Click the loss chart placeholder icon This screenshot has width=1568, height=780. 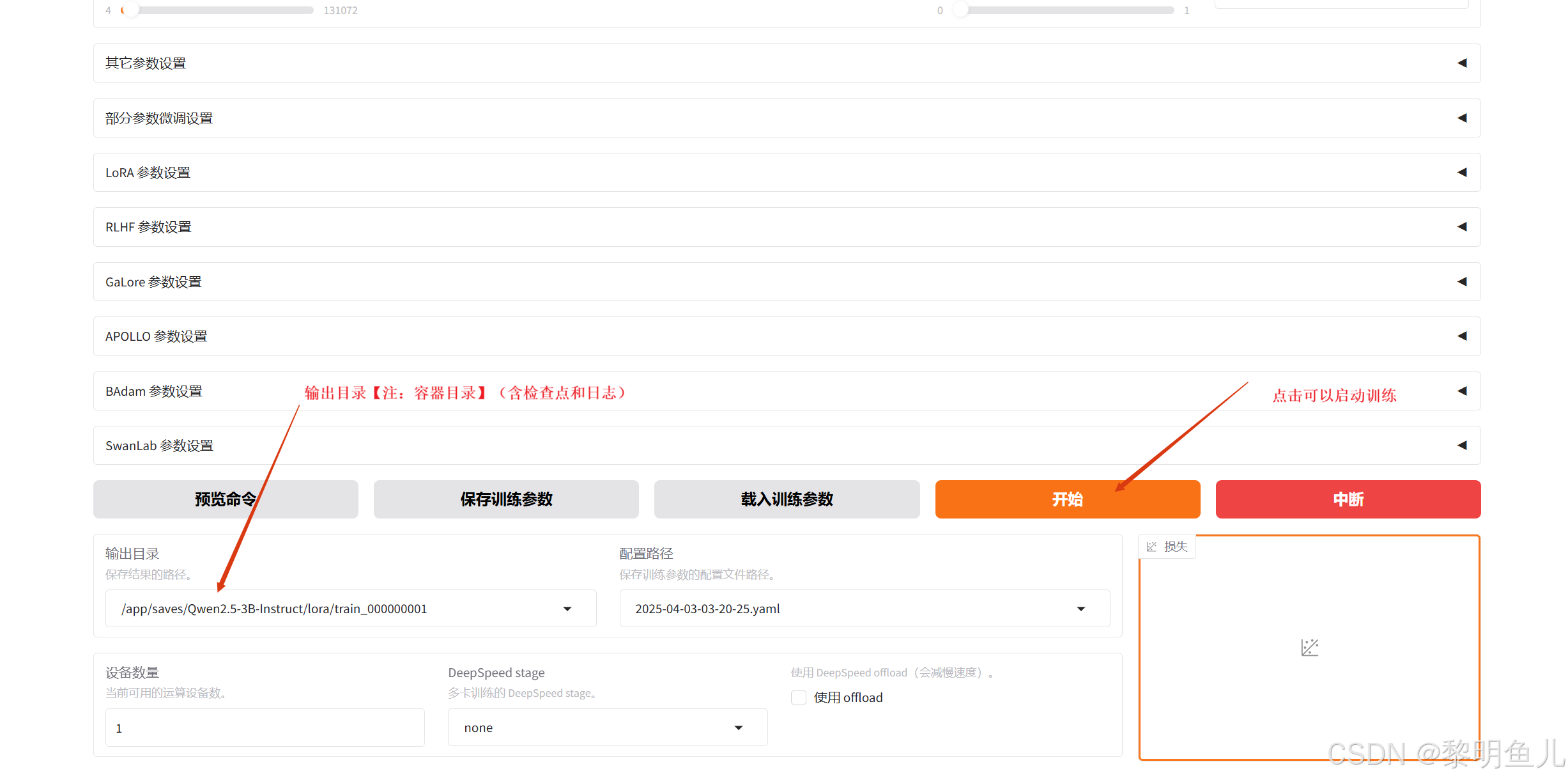[x=1309, y=647]
